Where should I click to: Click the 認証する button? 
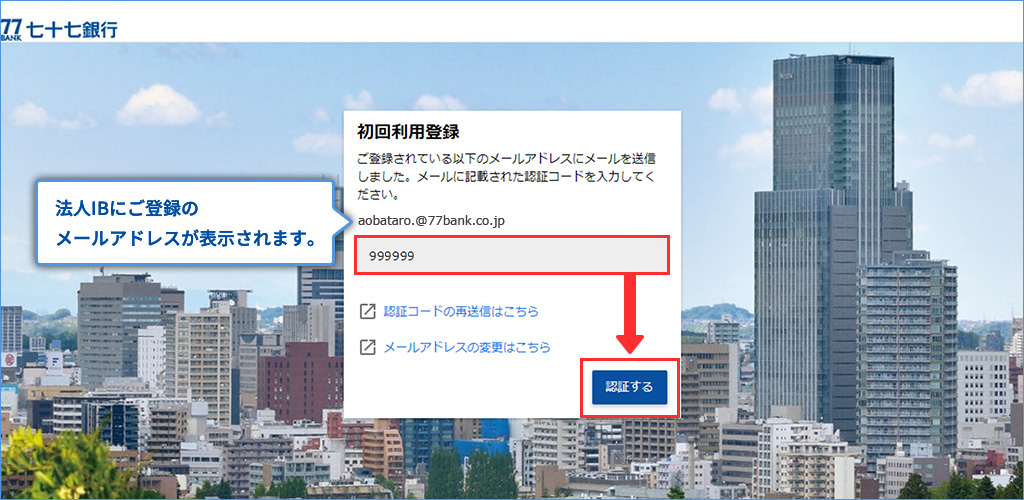[630, 387]
